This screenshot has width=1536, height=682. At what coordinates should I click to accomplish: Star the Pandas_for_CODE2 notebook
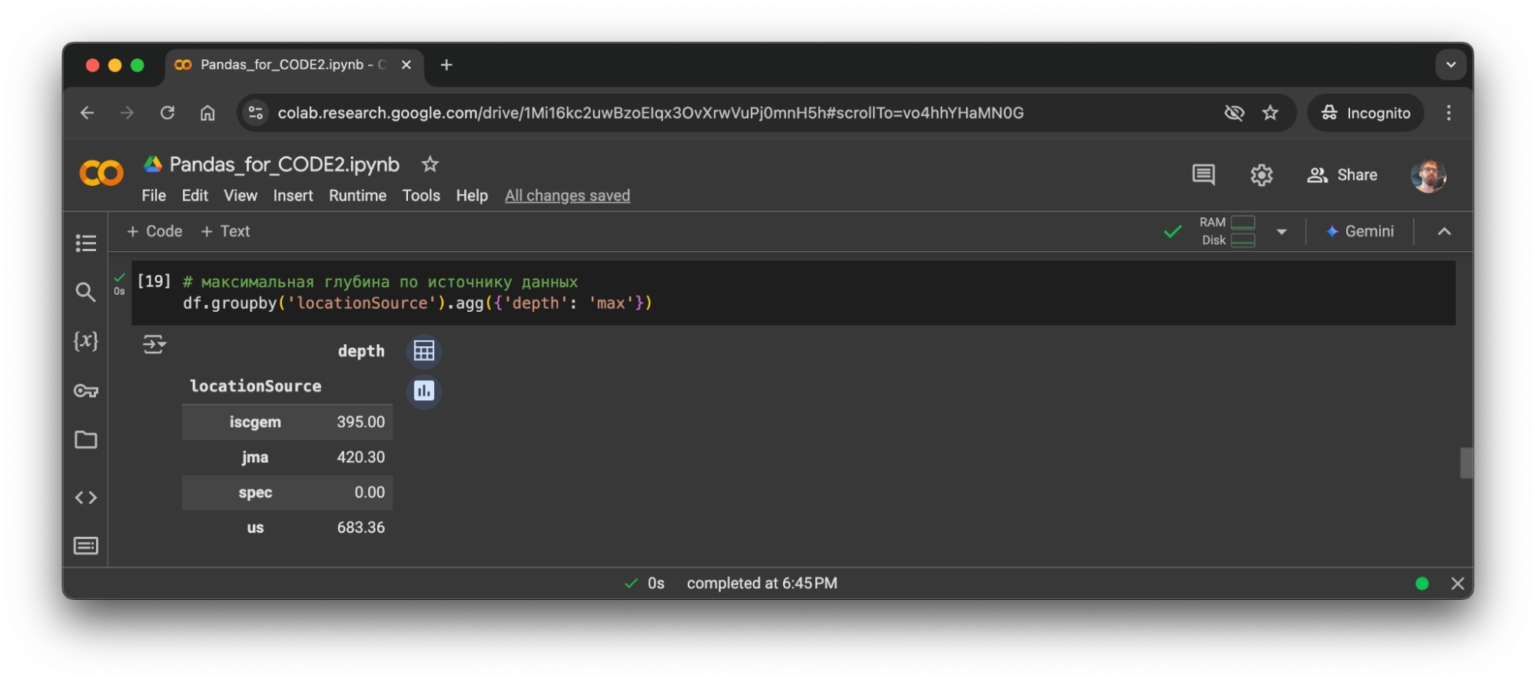click(430, 163)
